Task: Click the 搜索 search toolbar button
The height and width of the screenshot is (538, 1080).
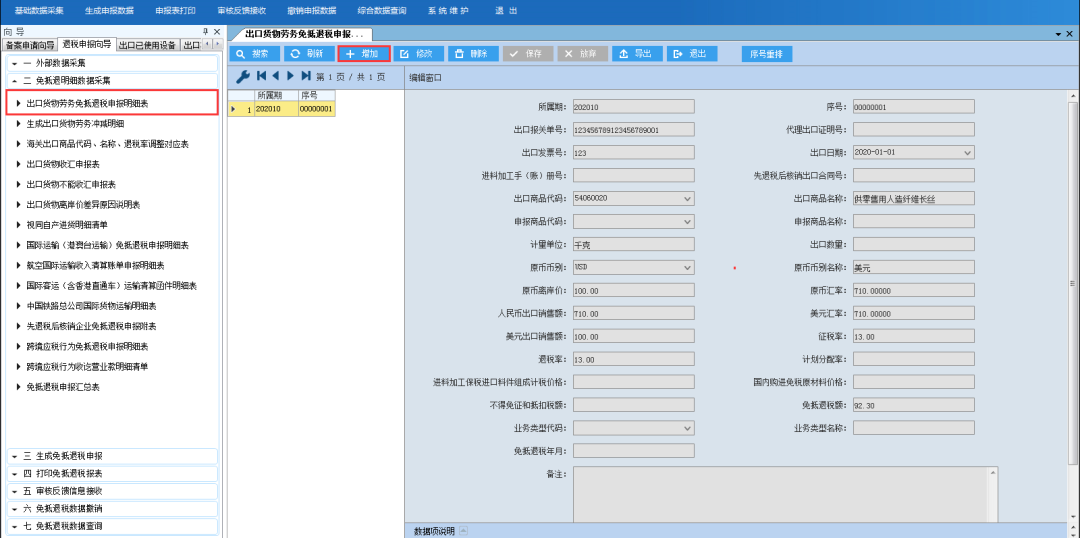Action: (254, 54)
